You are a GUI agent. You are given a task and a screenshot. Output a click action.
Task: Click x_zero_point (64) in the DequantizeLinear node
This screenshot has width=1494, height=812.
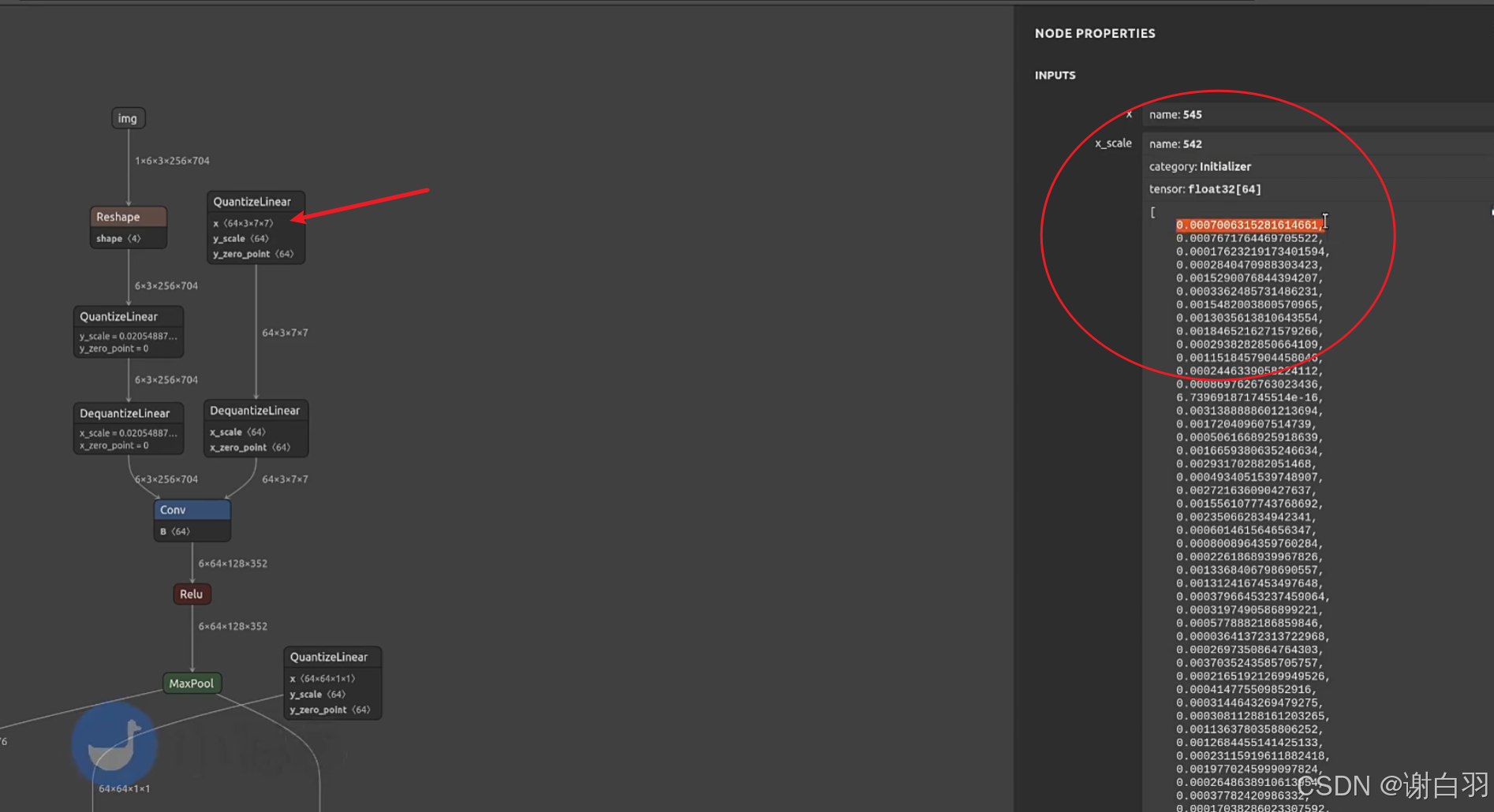tap(250, 447)
